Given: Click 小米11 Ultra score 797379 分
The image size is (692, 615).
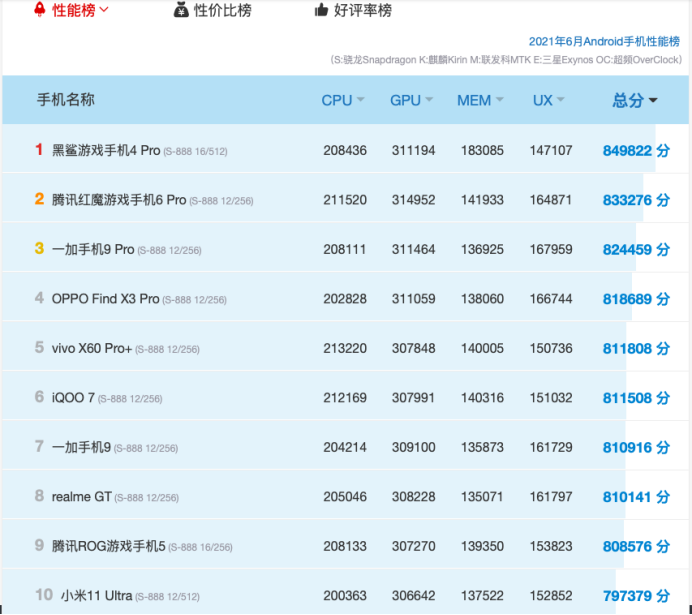Looking at the screenshot, I should [636, 596].
